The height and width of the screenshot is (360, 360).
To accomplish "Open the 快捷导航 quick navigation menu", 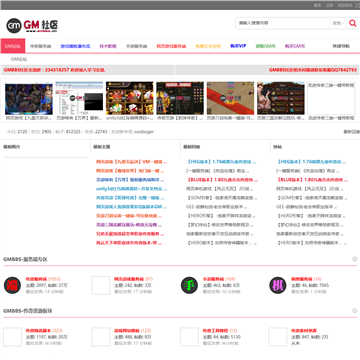I will tap(341, 46).
